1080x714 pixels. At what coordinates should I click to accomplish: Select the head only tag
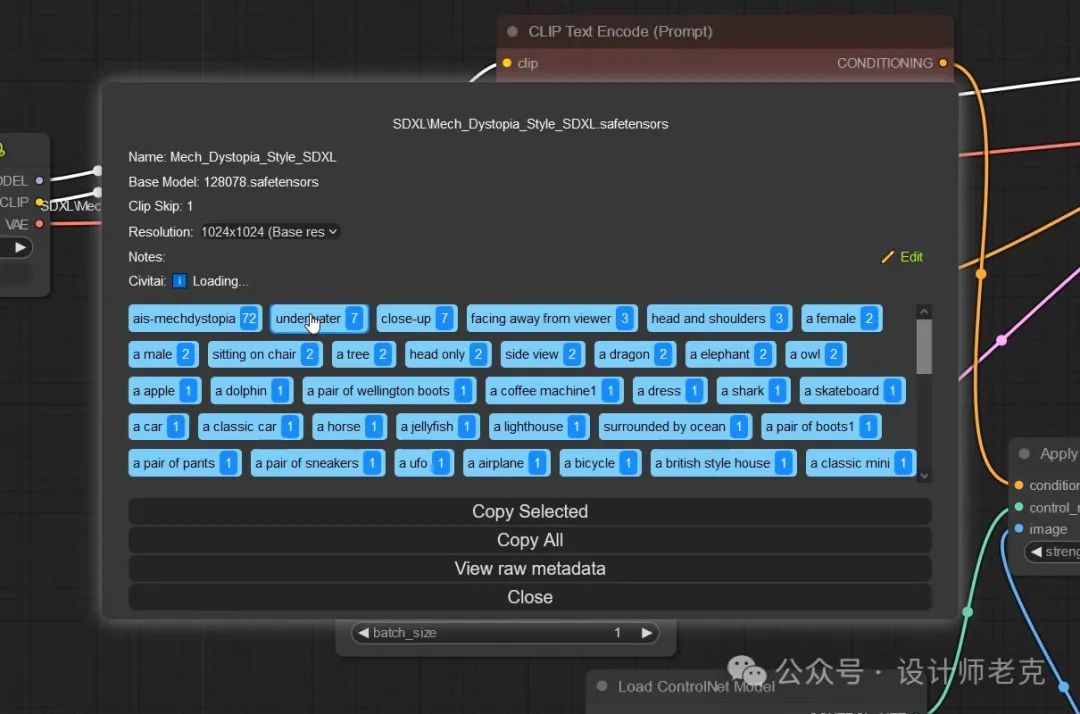(448, 354)
